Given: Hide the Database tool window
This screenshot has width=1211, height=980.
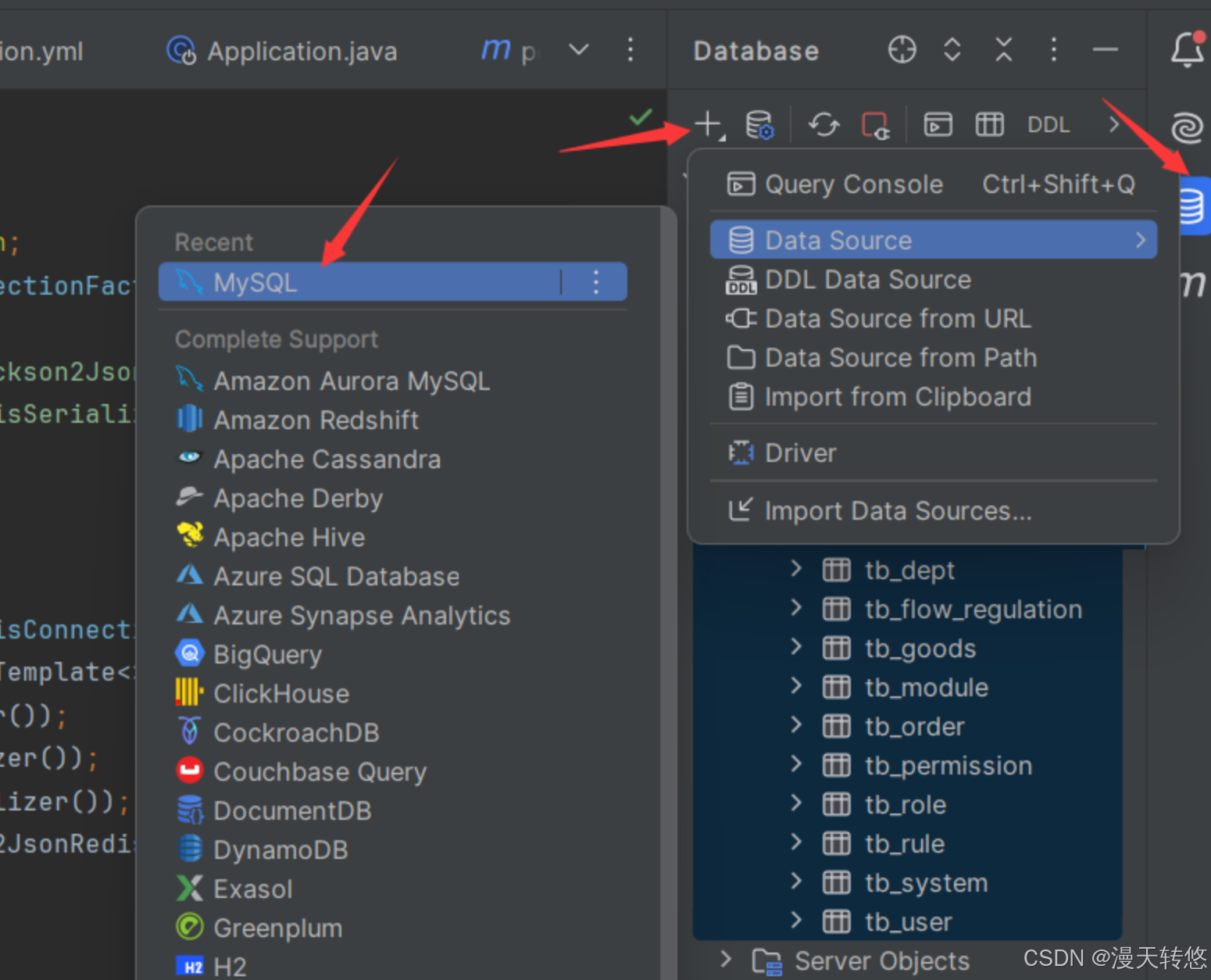Looking at the screenshot, I should pyautogui.click(x=1105, y=49).
